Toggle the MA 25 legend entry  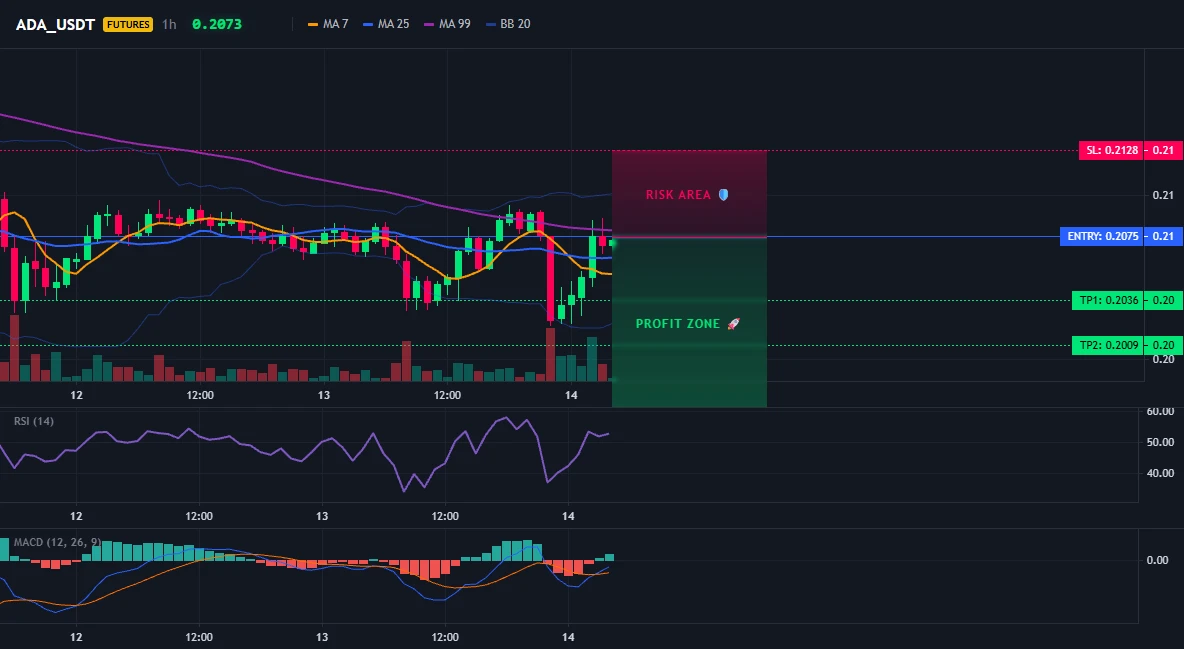[x=386, y=24]
